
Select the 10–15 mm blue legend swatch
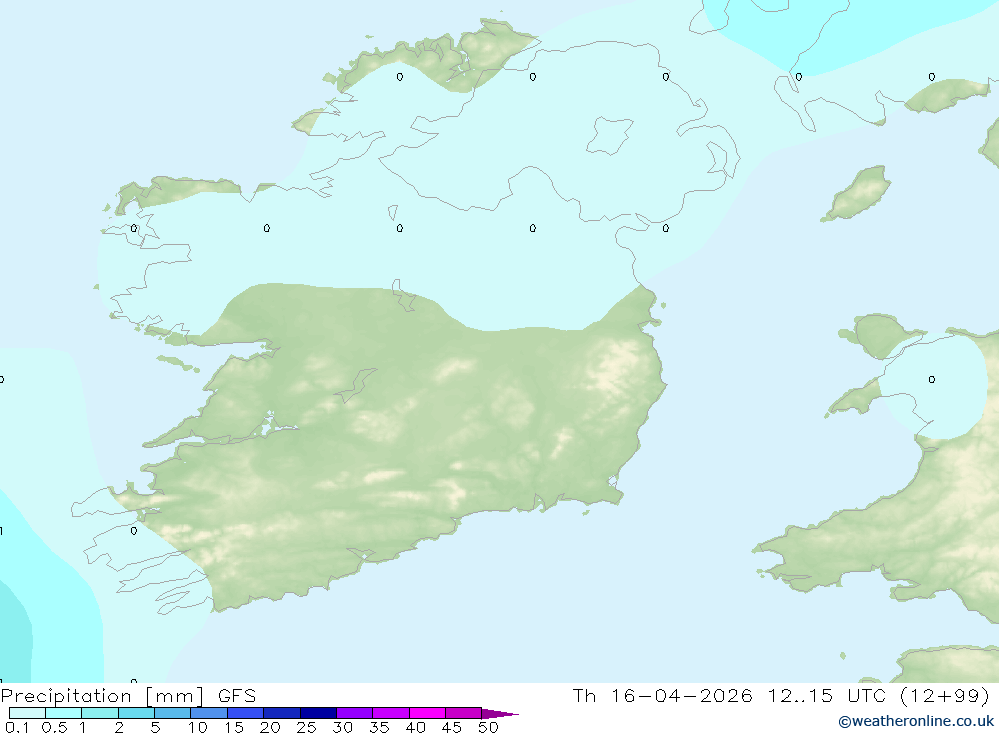(209, 713)
